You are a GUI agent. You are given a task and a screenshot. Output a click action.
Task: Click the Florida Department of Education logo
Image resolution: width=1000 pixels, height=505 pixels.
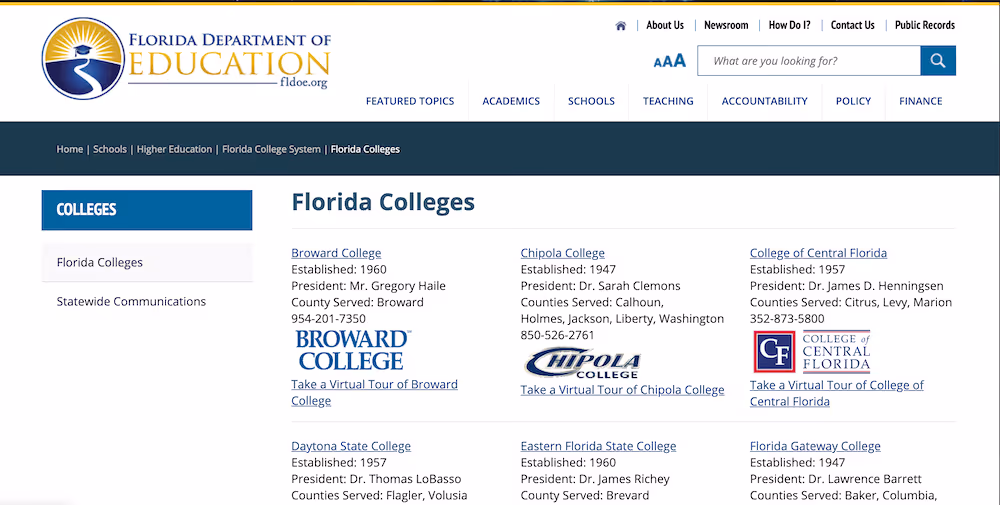186,59
